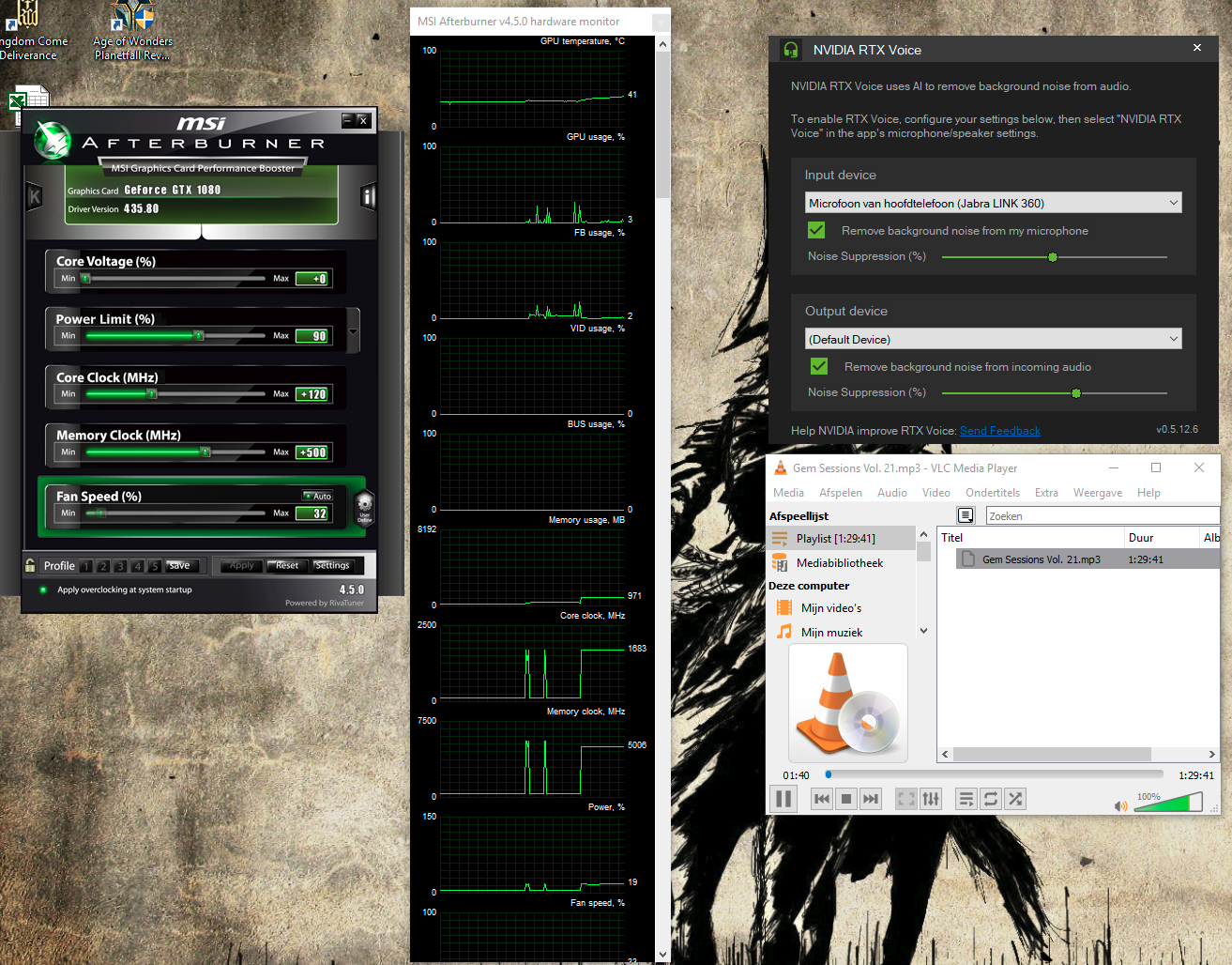Toggle the Afterburner profile lock icon

(30, 565)
